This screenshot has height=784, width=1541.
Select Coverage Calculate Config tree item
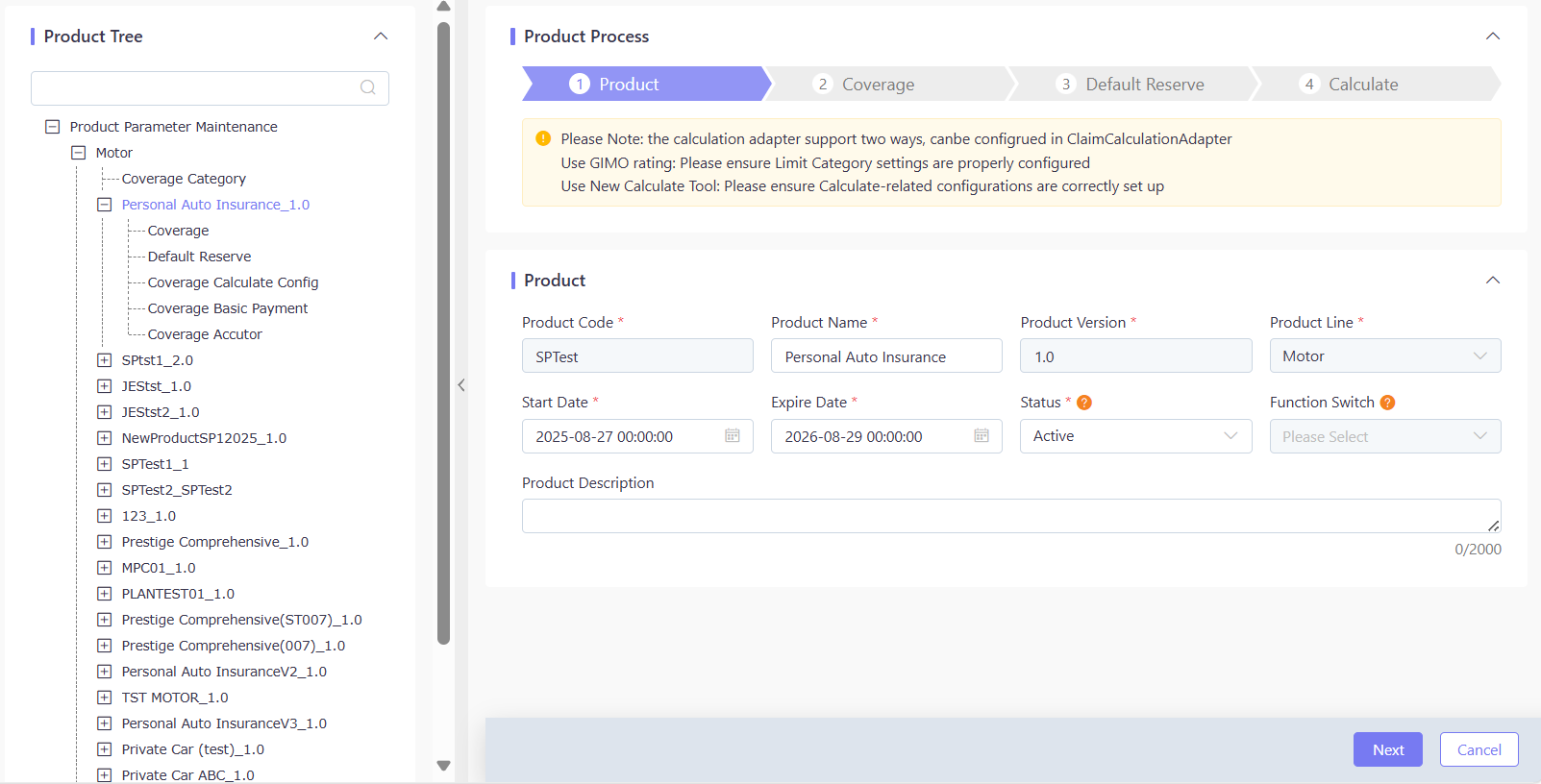click(x=233, y=282)
